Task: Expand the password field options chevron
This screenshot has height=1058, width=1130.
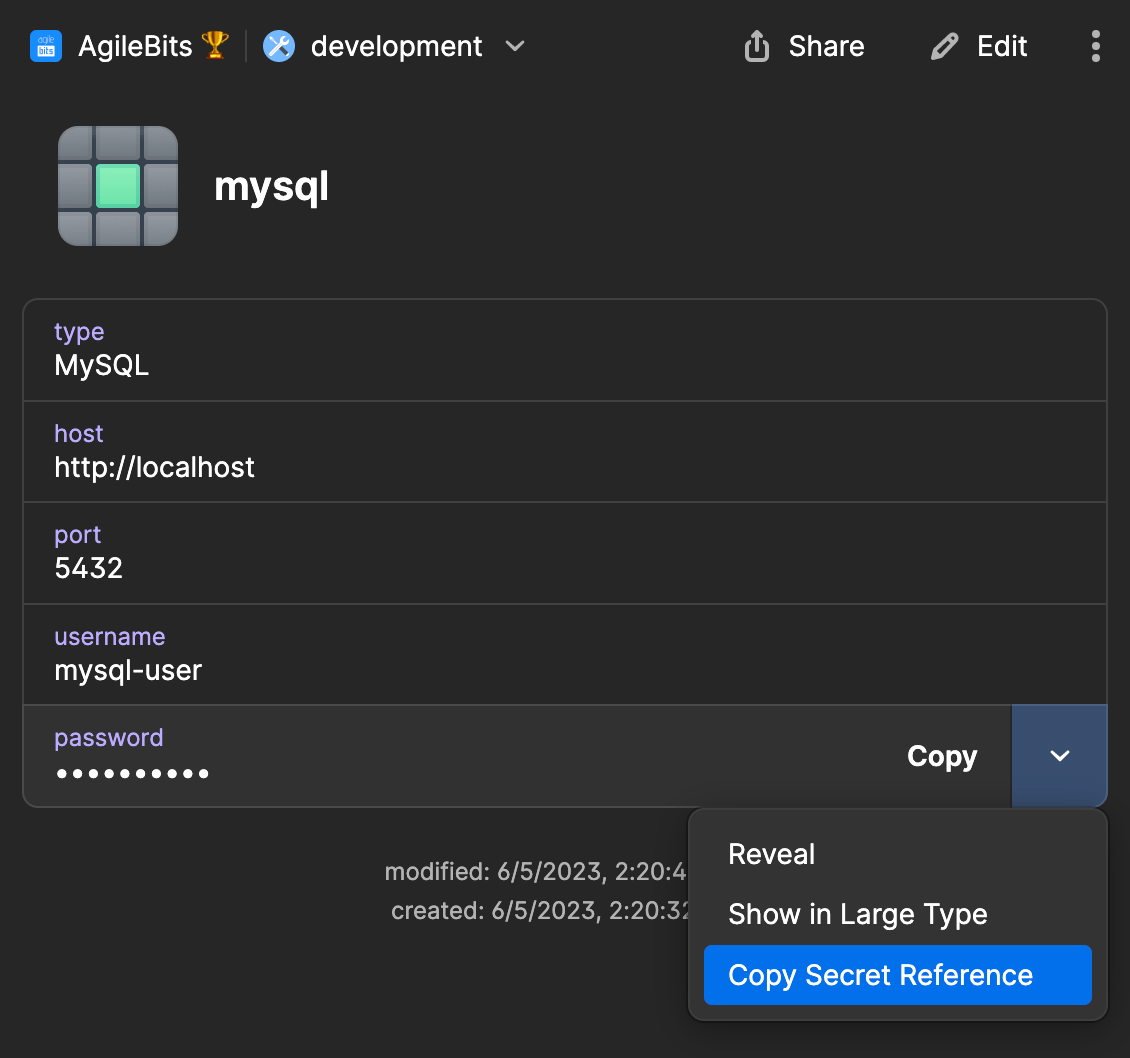Action: coord(1059,756)
